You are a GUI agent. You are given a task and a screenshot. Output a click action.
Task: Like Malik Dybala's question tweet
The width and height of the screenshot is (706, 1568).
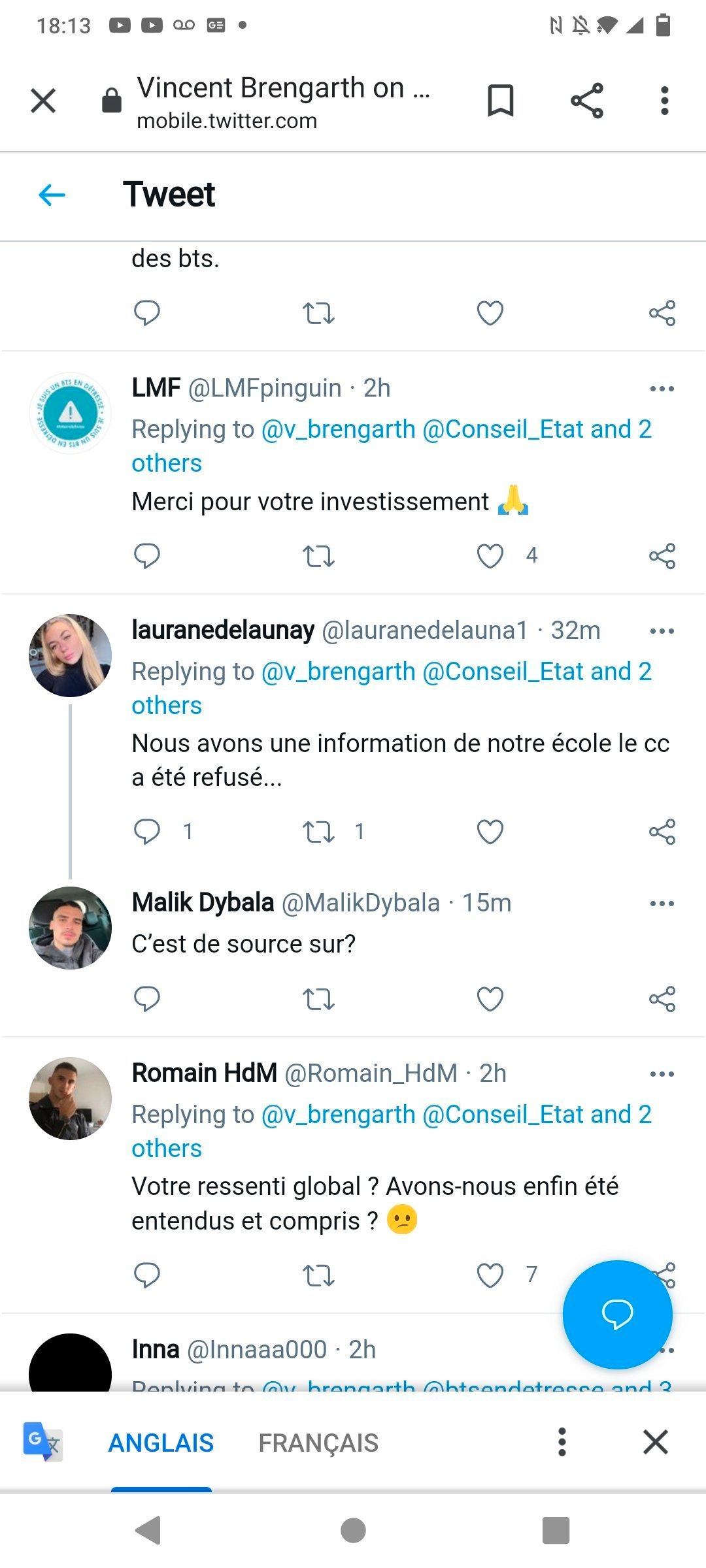490,999
